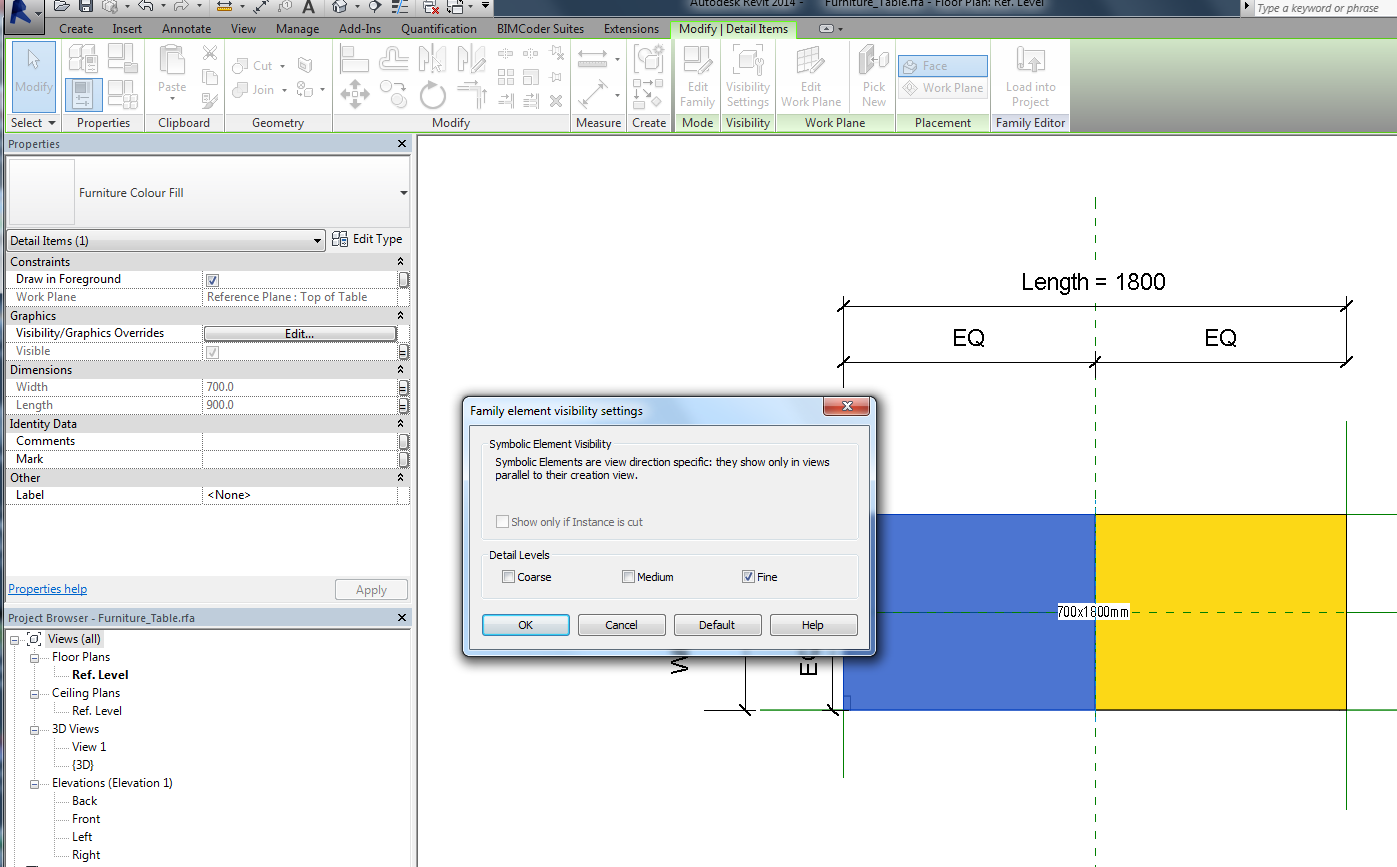This screenshot has width=1397, height=867.
Task: Enable the Coarse detail level checkbox
Action: [509, 577]
